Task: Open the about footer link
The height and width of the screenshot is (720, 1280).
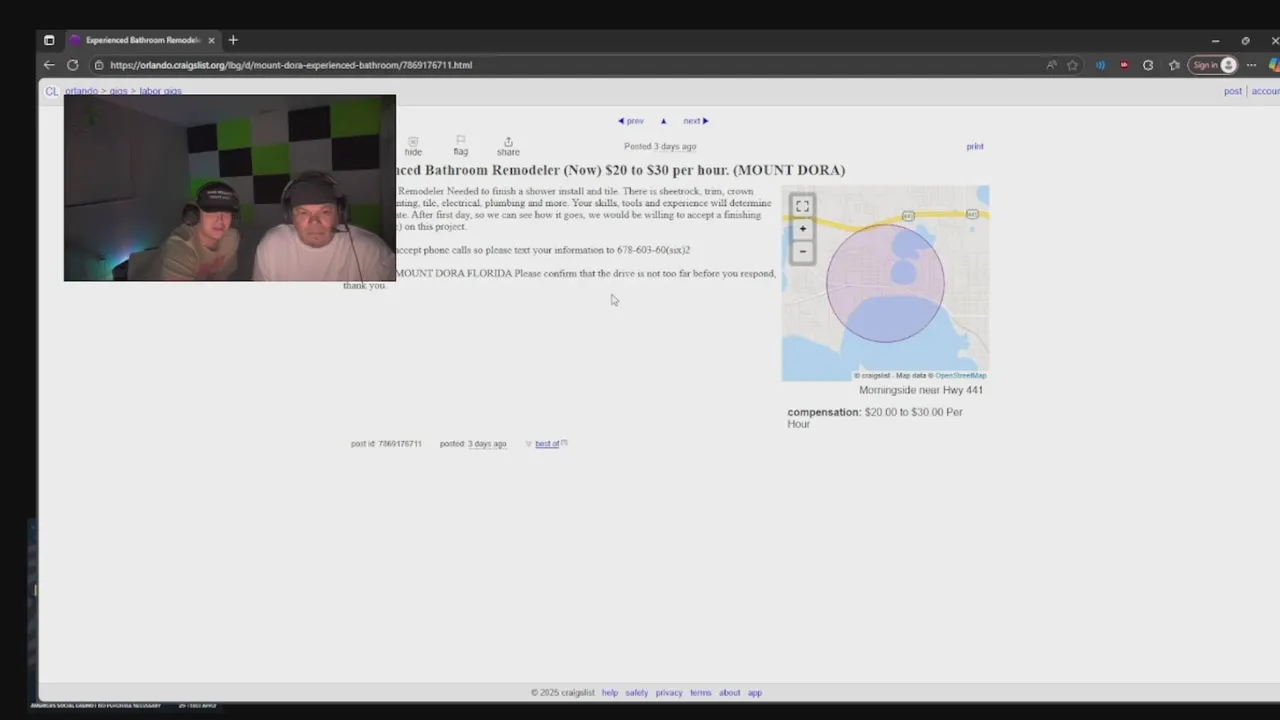Action: click(730, 693)
